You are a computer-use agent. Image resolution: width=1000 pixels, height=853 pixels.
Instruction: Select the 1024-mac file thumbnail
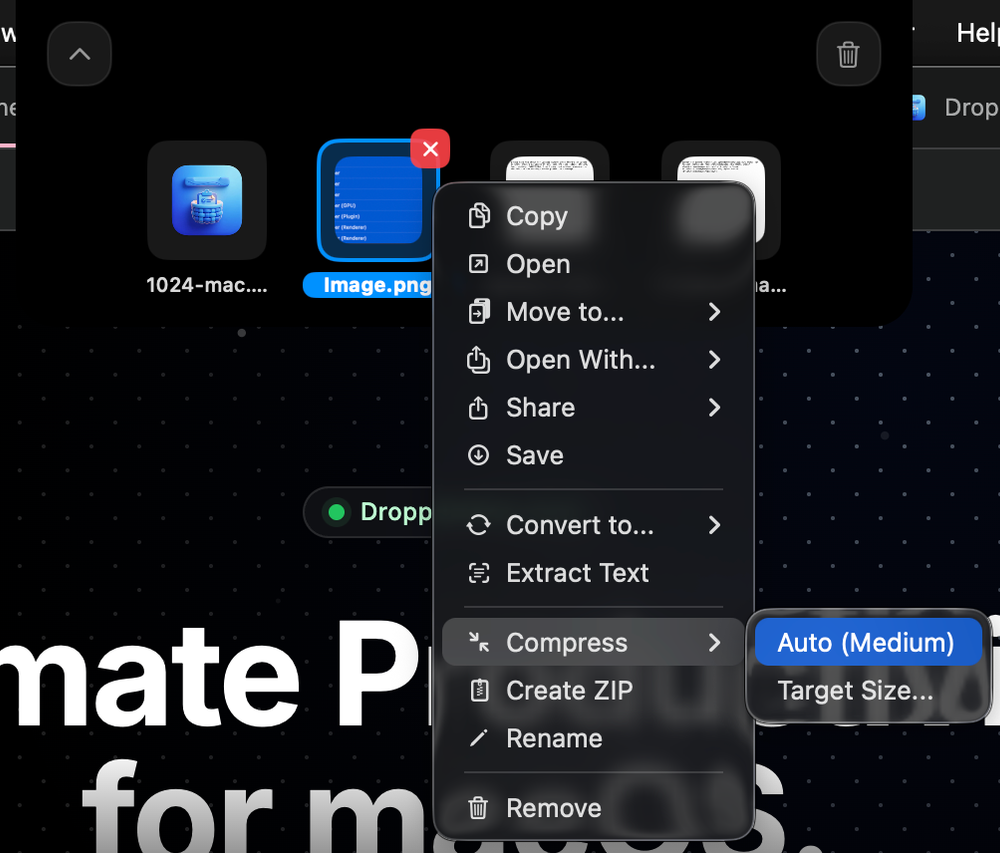(x=207, y=200)
